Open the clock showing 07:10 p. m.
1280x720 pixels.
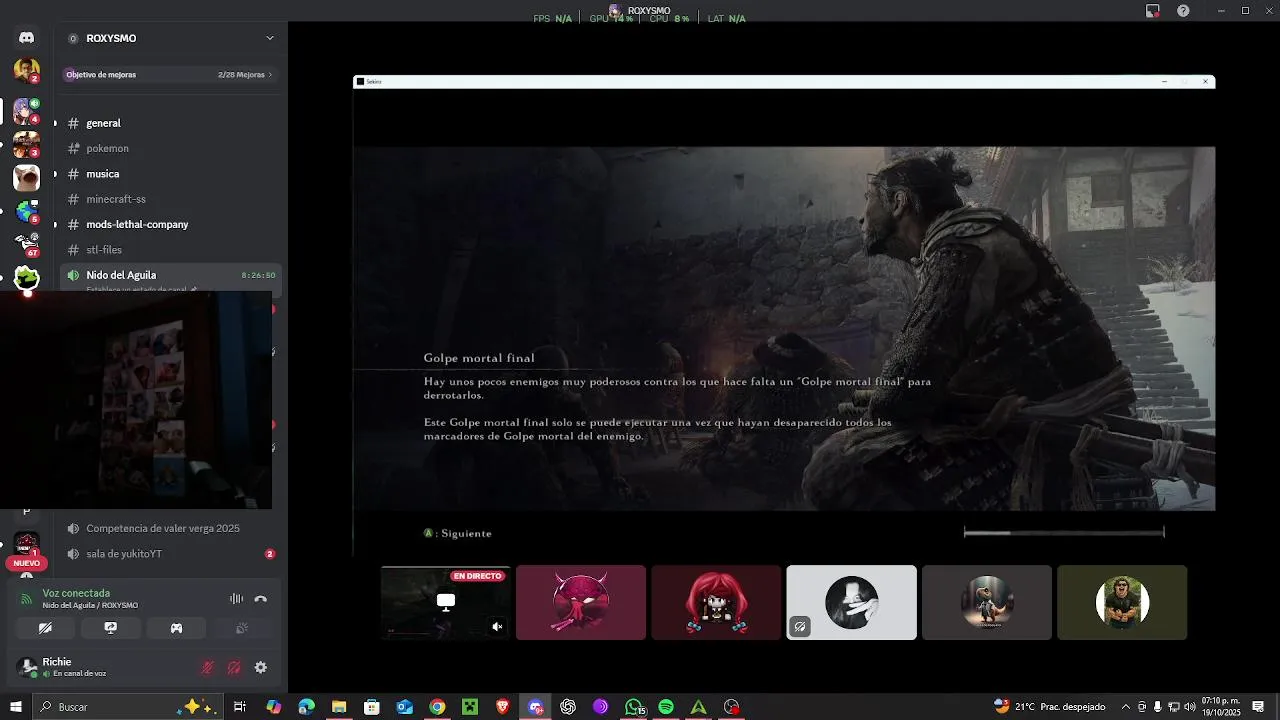pyautogui.click(x=1220, y=707)
